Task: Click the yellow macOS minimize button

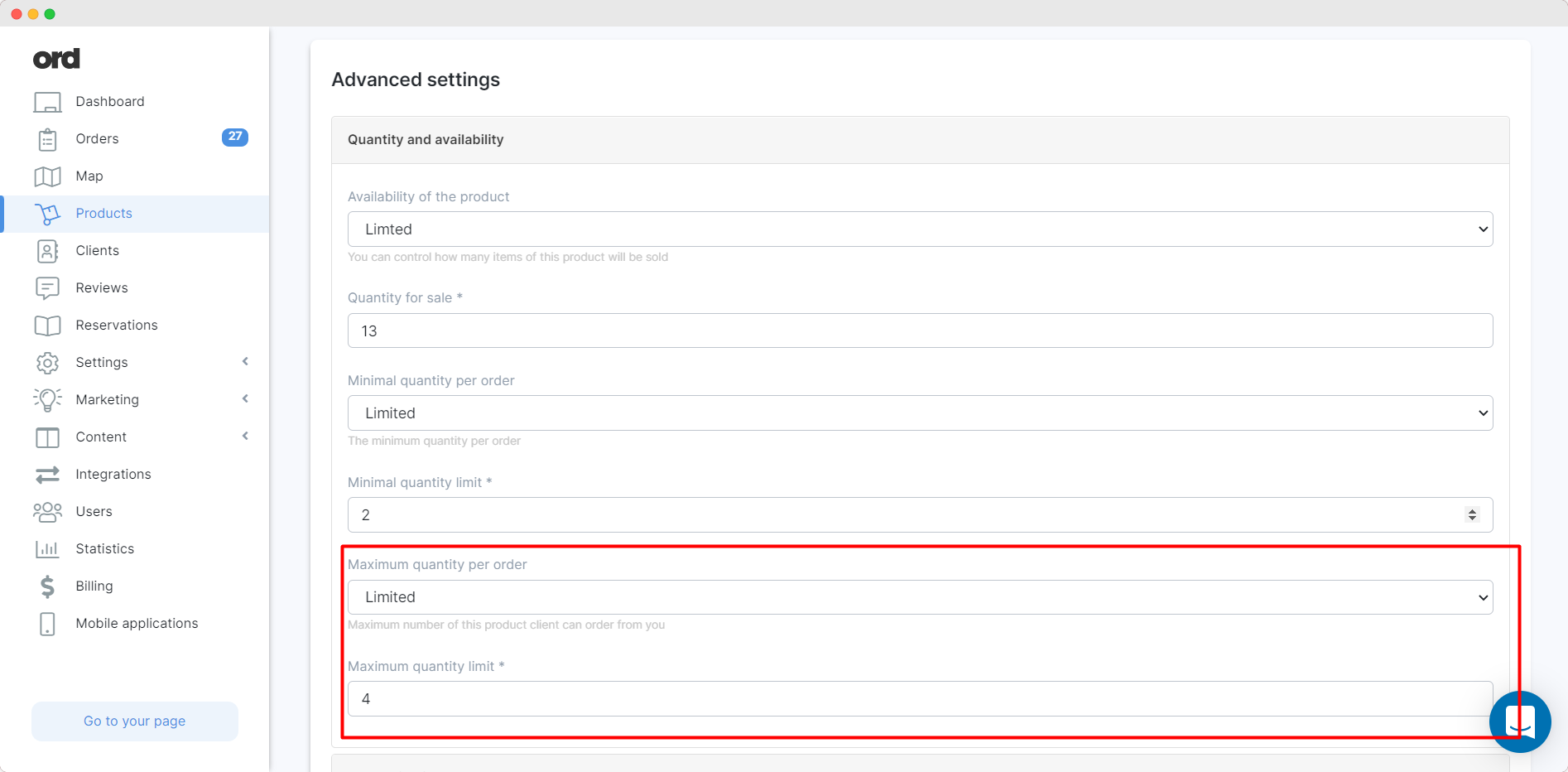Action: point(33,14)
